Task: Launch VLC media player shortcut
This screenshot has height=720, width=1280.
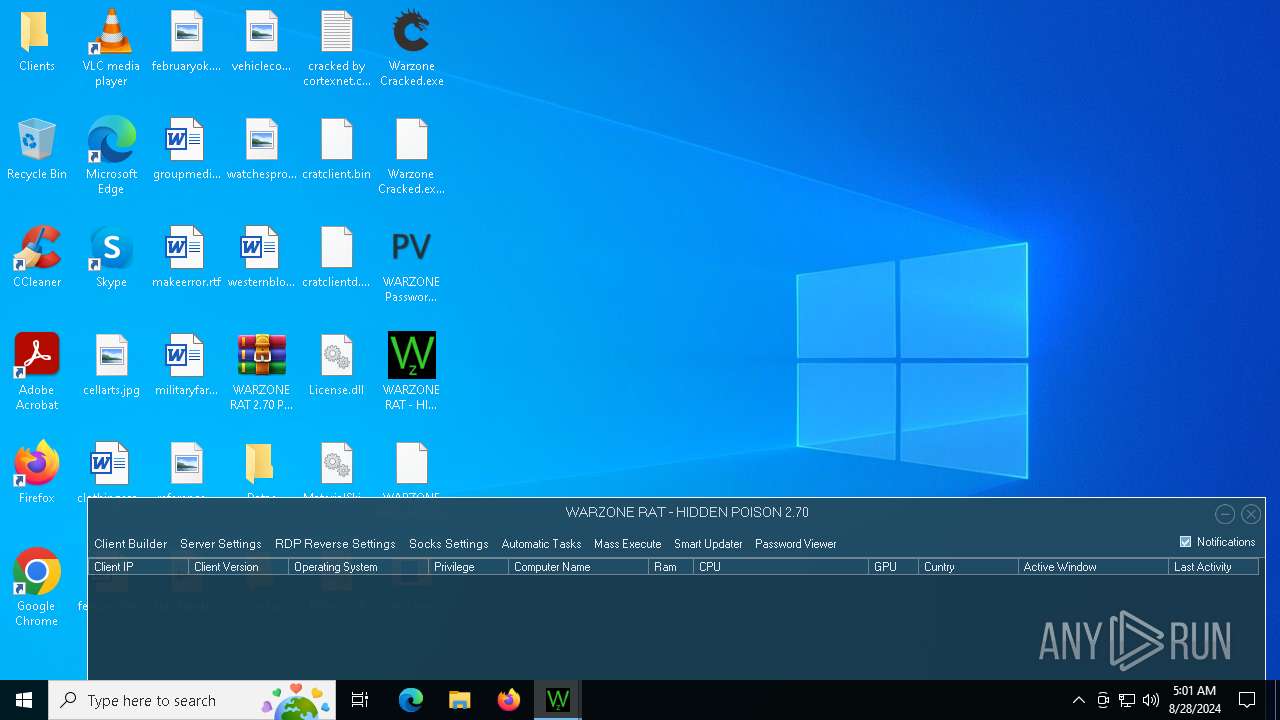Action: [x=111, y=48]
